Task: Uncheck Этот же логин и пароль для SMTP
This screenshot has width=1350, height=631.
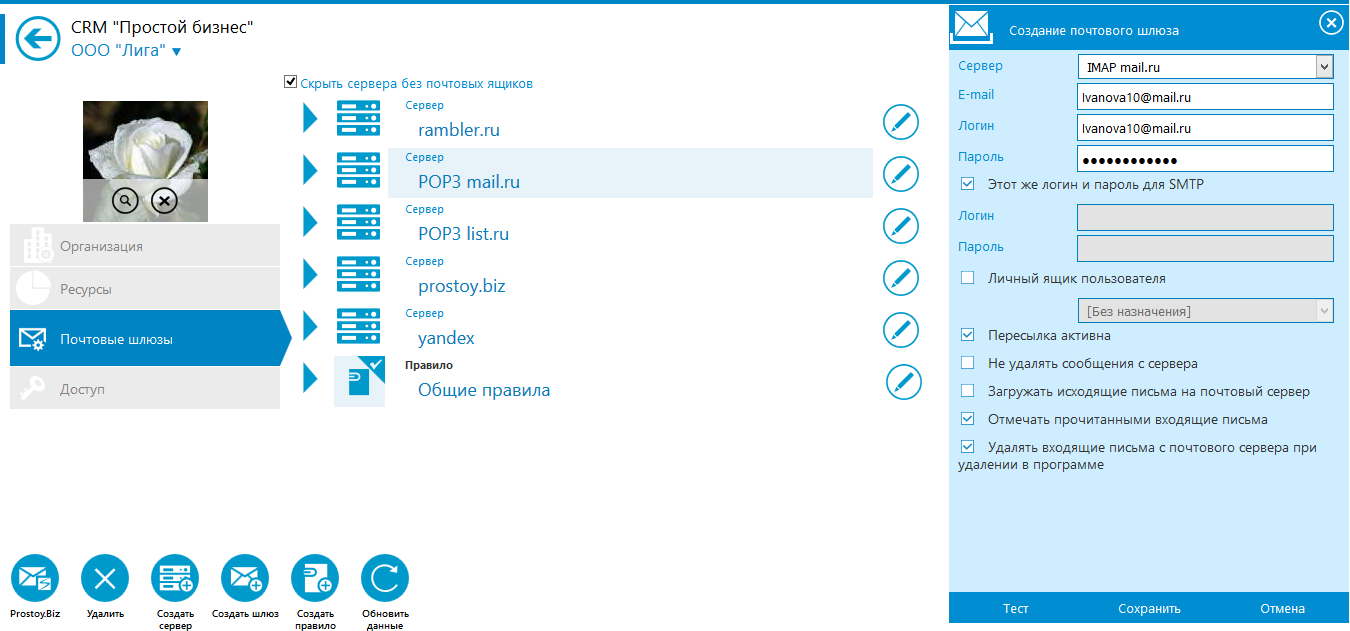Action: 967,184
